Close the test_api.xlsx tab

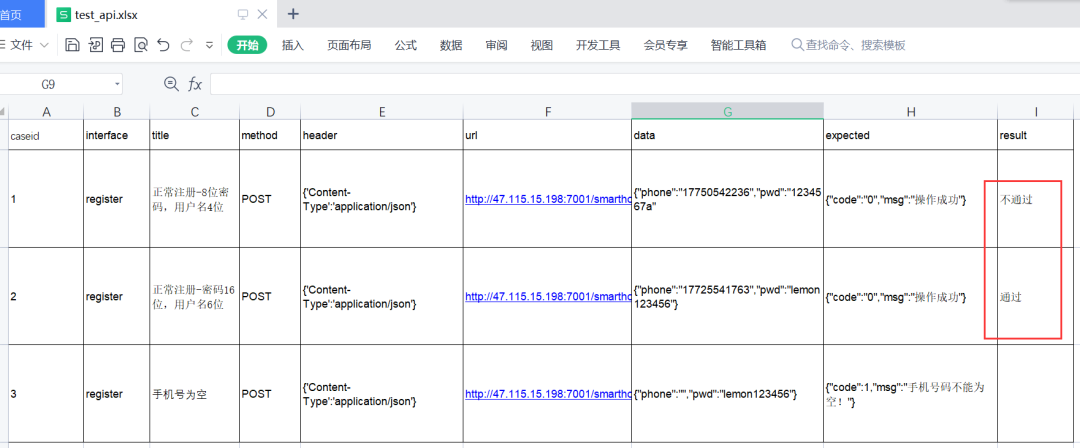[x=262, y=14]
